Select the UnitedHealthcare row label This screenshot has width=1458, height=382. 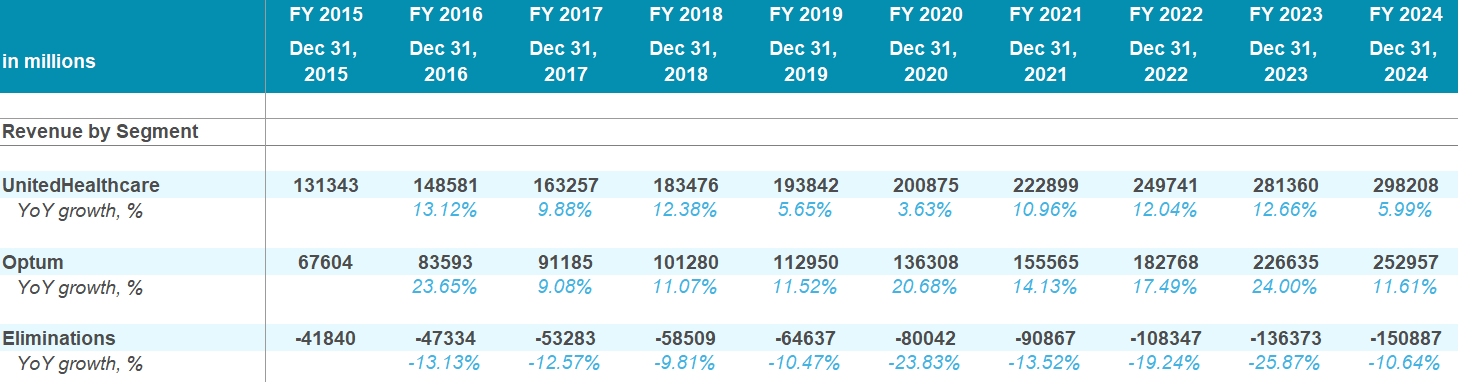81,186
